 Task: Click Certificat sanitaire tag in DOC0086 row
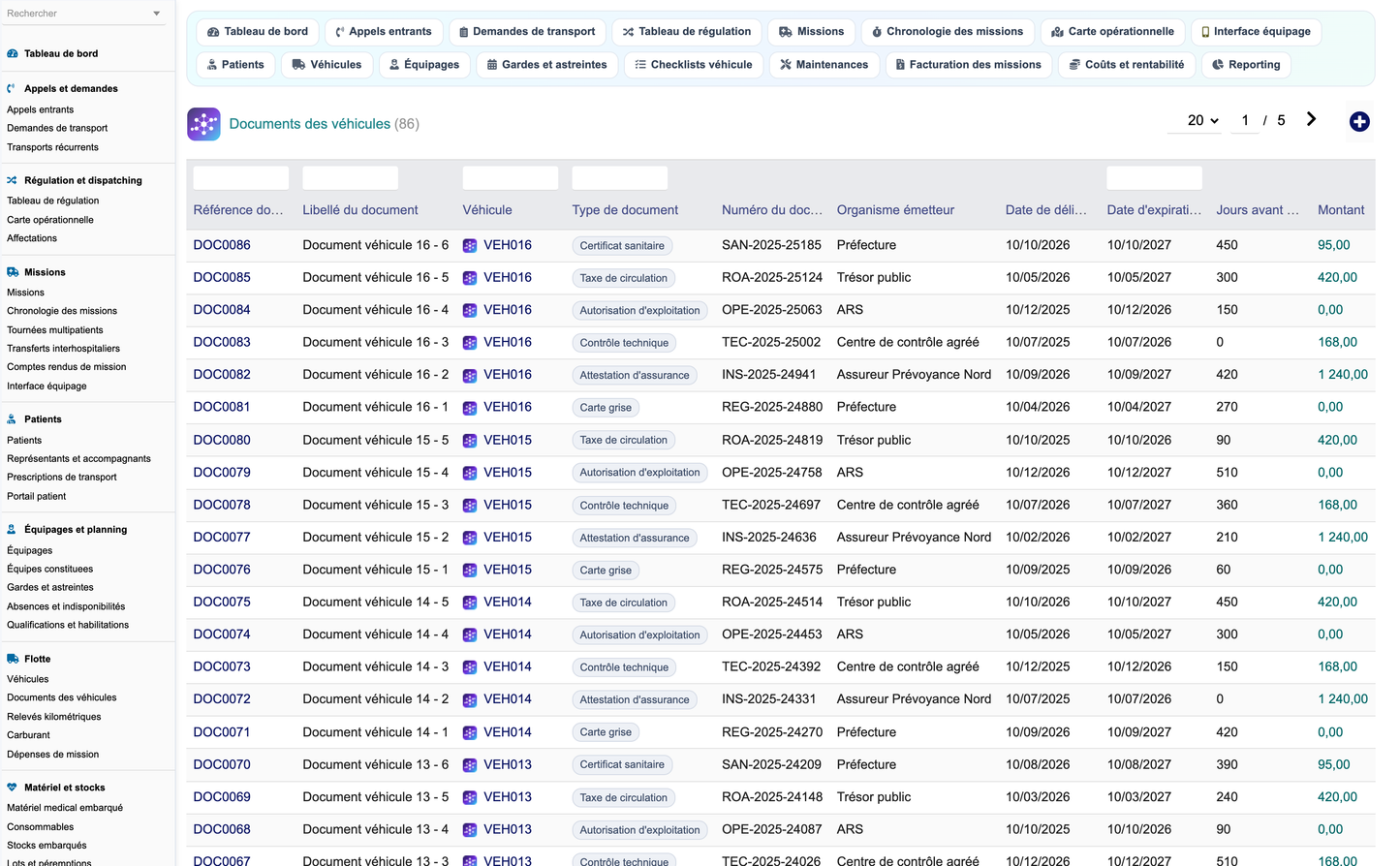click(622, 246)
